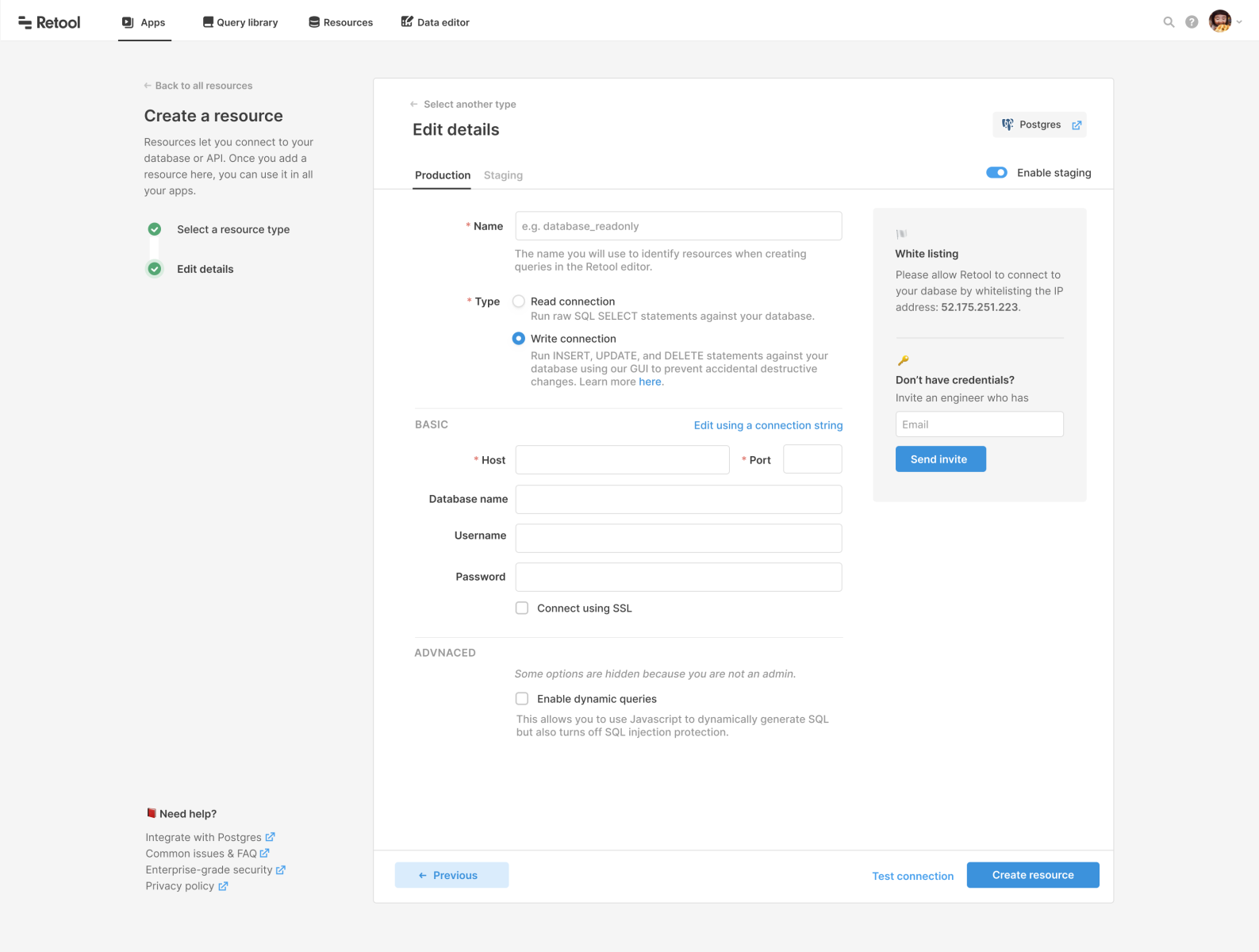This screenshot has height=952, width=1259.
Task: Focus the Username field
Action: tap(678, 538)
